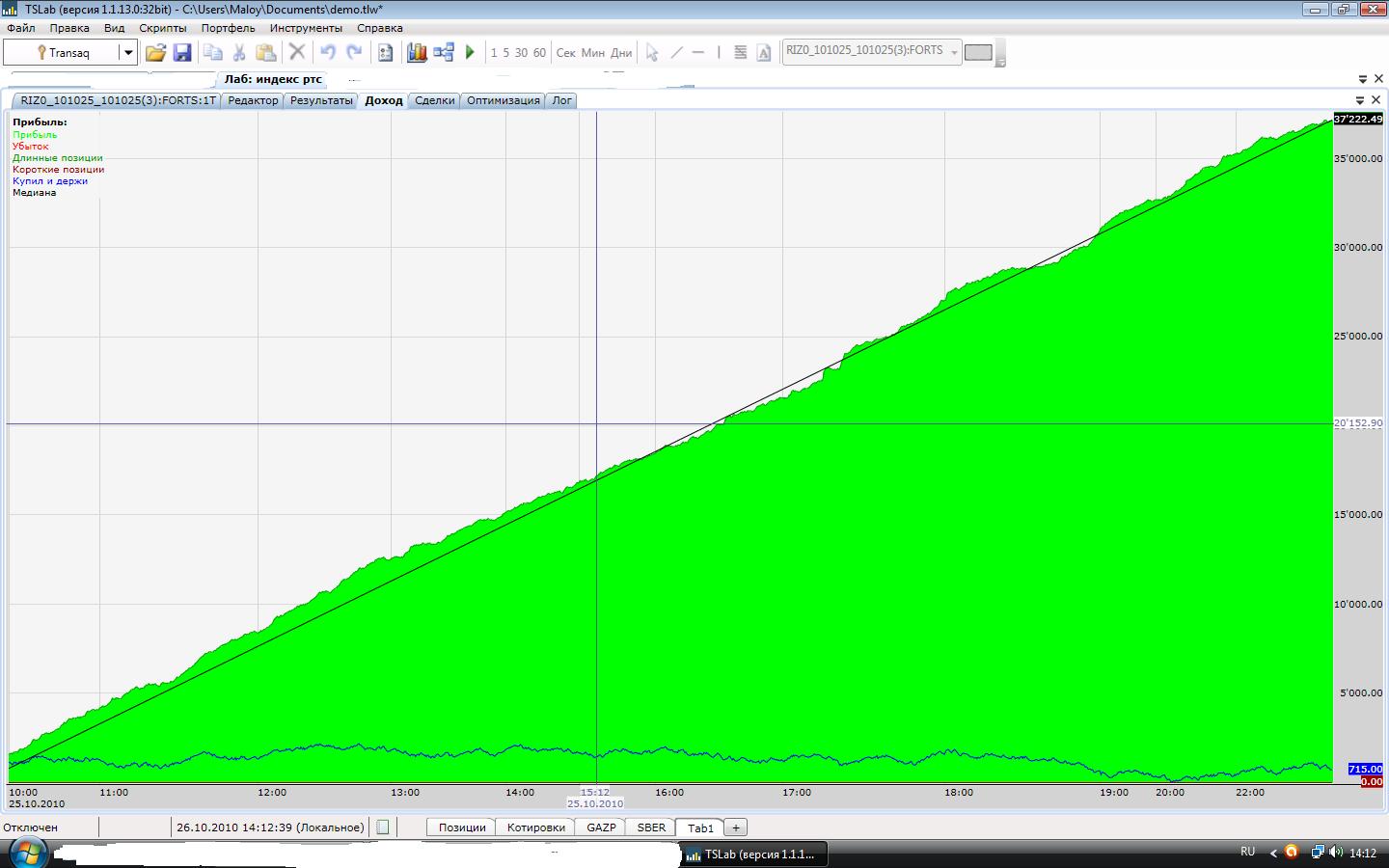This screenshot has height=868, width=1389.
Task: Click the notebook icon in the status bar
Action: [383, 827]
